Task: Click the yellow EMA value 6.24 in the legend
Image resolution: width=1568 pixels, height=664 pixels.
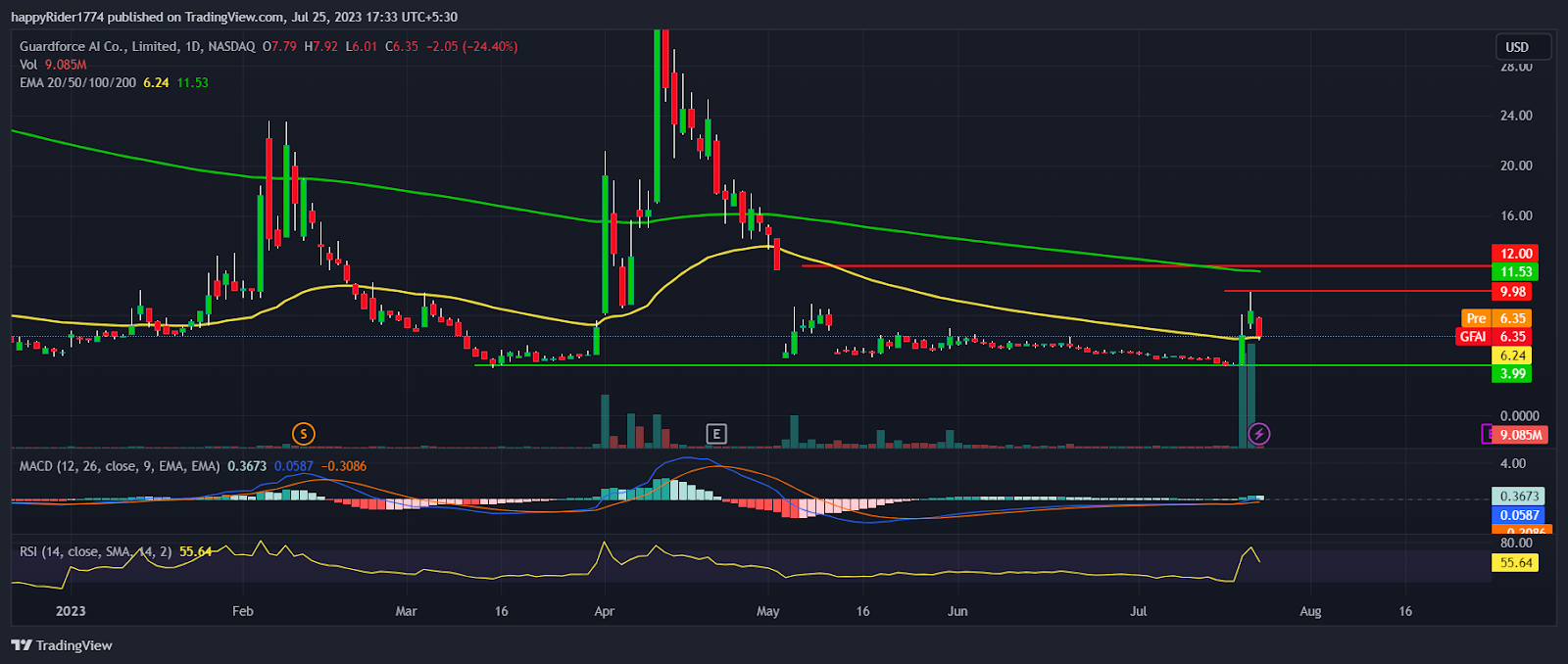Action: 156,83
